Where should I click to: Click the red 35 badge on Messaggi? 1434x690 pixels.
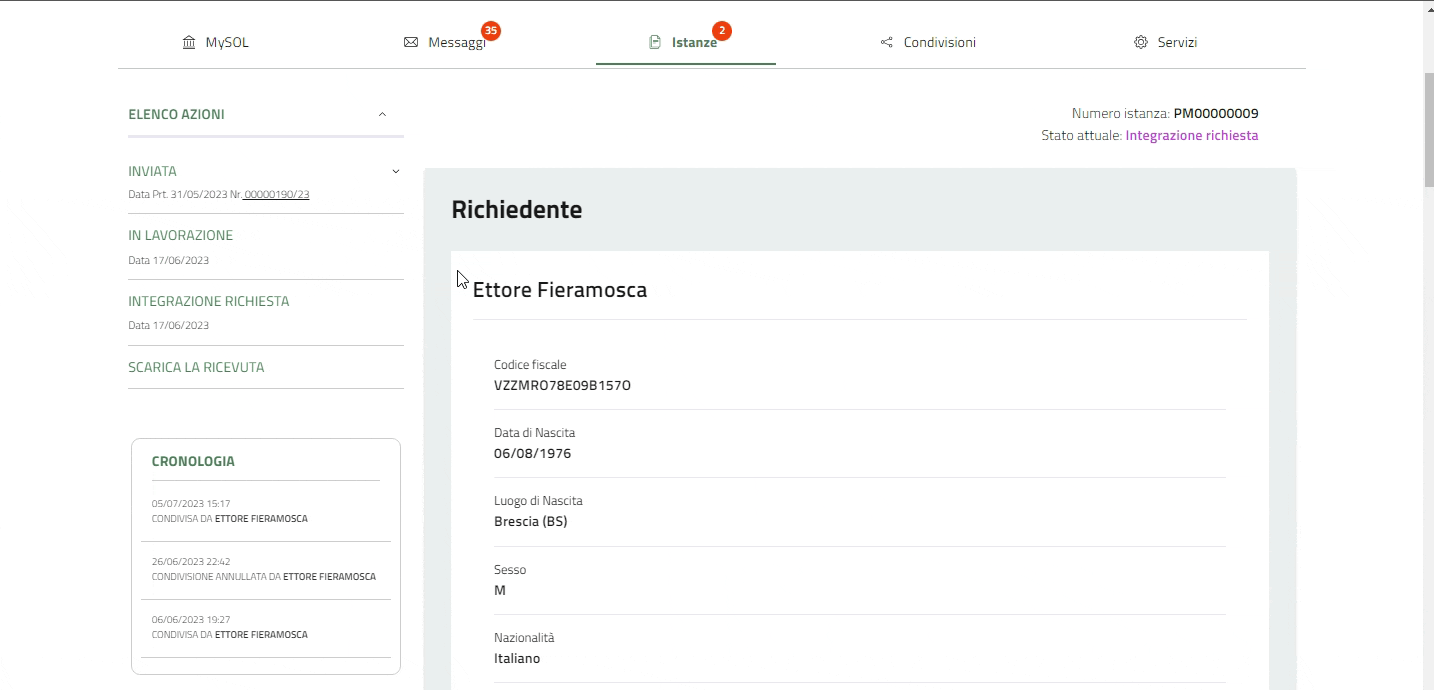pyautogui.click(x=490, y=31)
